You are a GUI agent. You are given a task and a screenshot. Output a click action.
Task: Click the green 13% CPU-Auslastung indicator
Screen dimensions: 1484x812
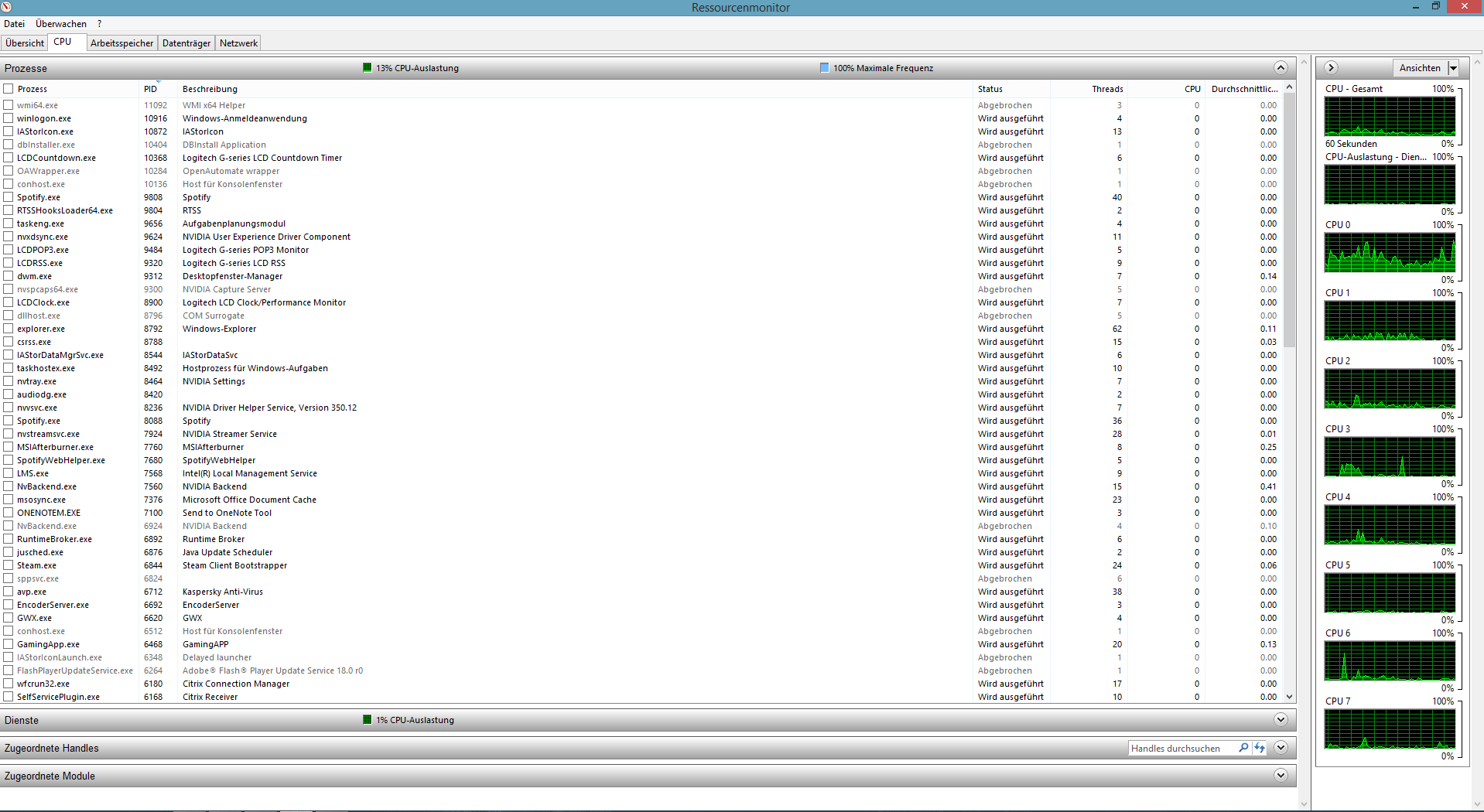click(x=367, y=68)
